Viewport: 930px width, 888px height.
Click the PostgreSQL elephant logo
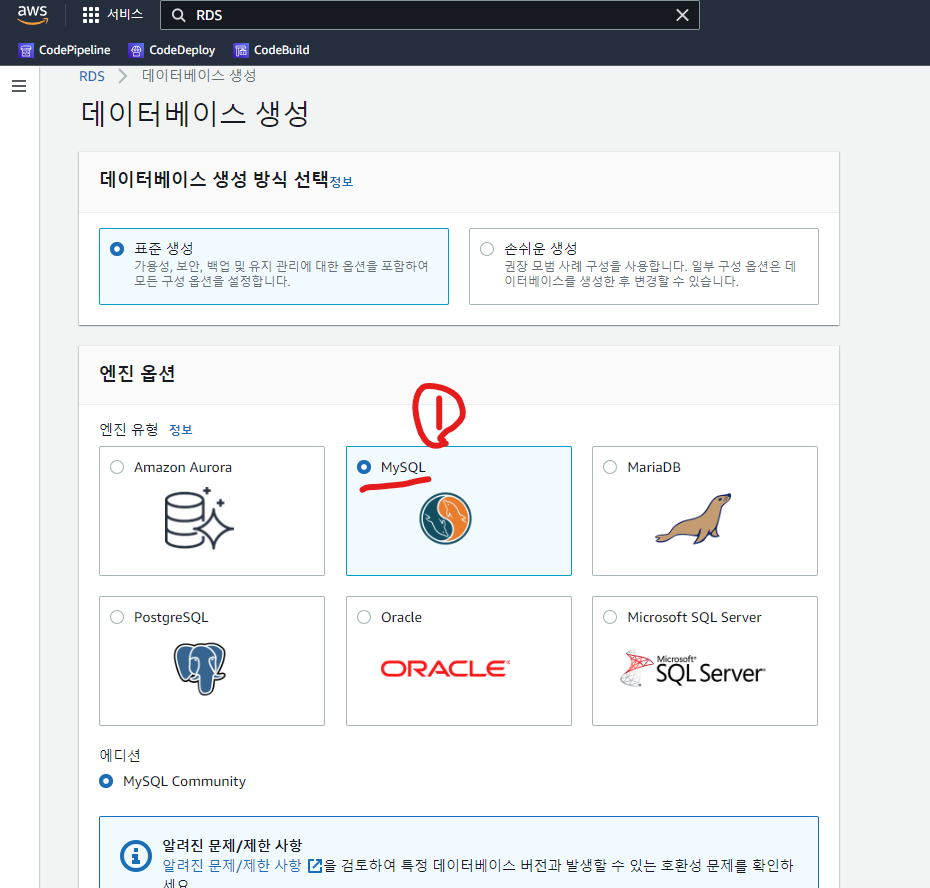(200, 668)
